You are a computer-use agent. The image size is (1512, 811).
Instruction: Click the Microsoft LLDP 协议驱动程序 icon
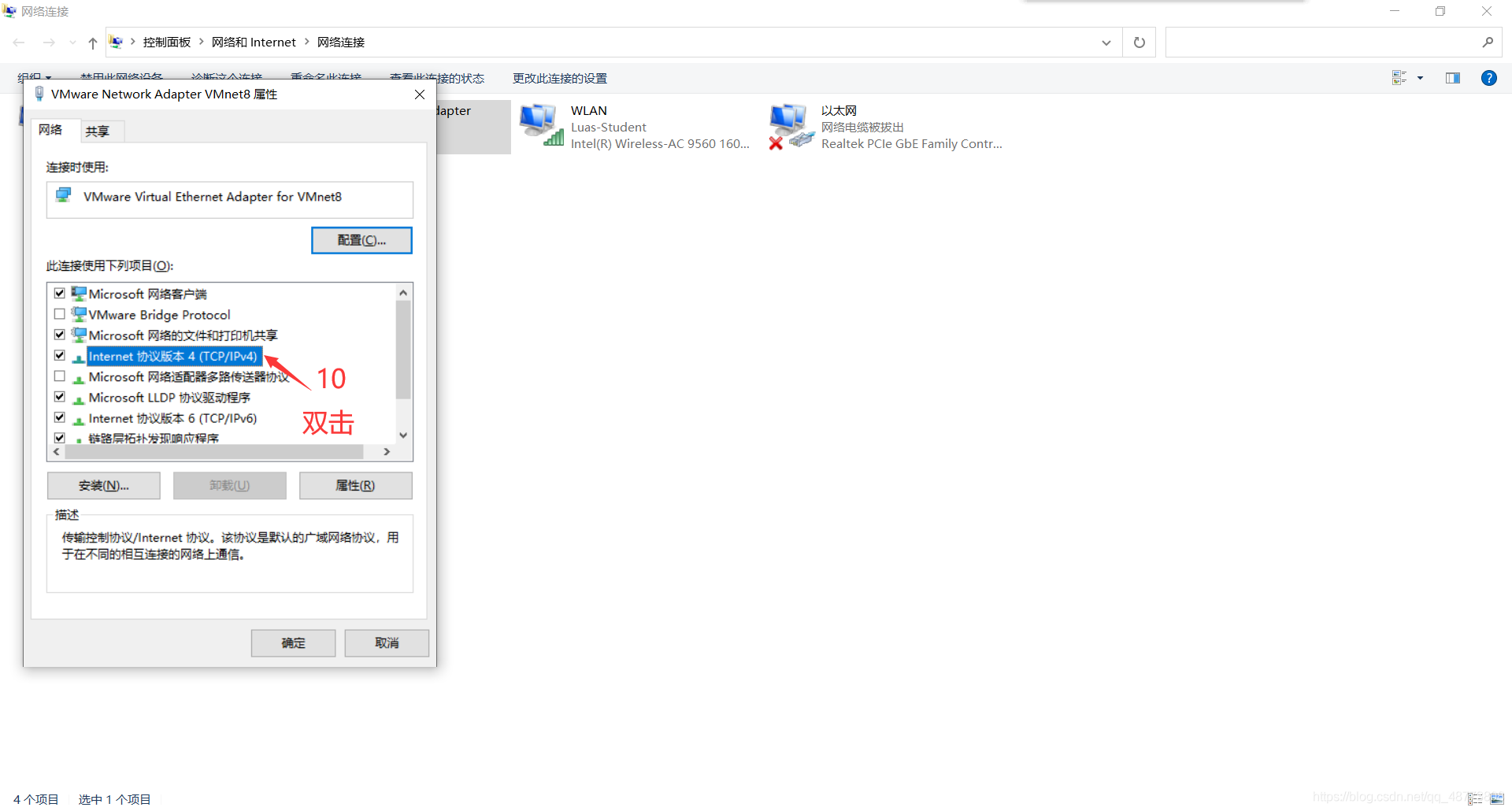pyautogui.click(x=79, y=398)
